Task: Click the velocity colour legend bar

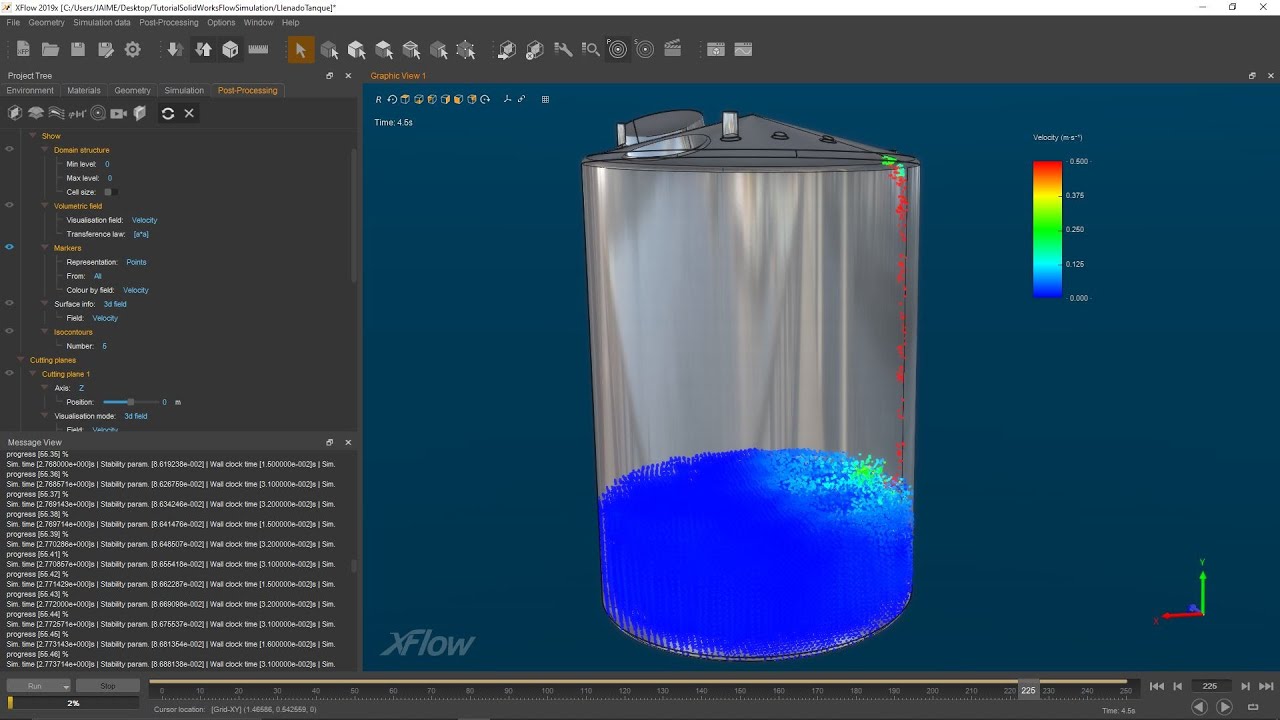Action: (x=1047, y=229)
